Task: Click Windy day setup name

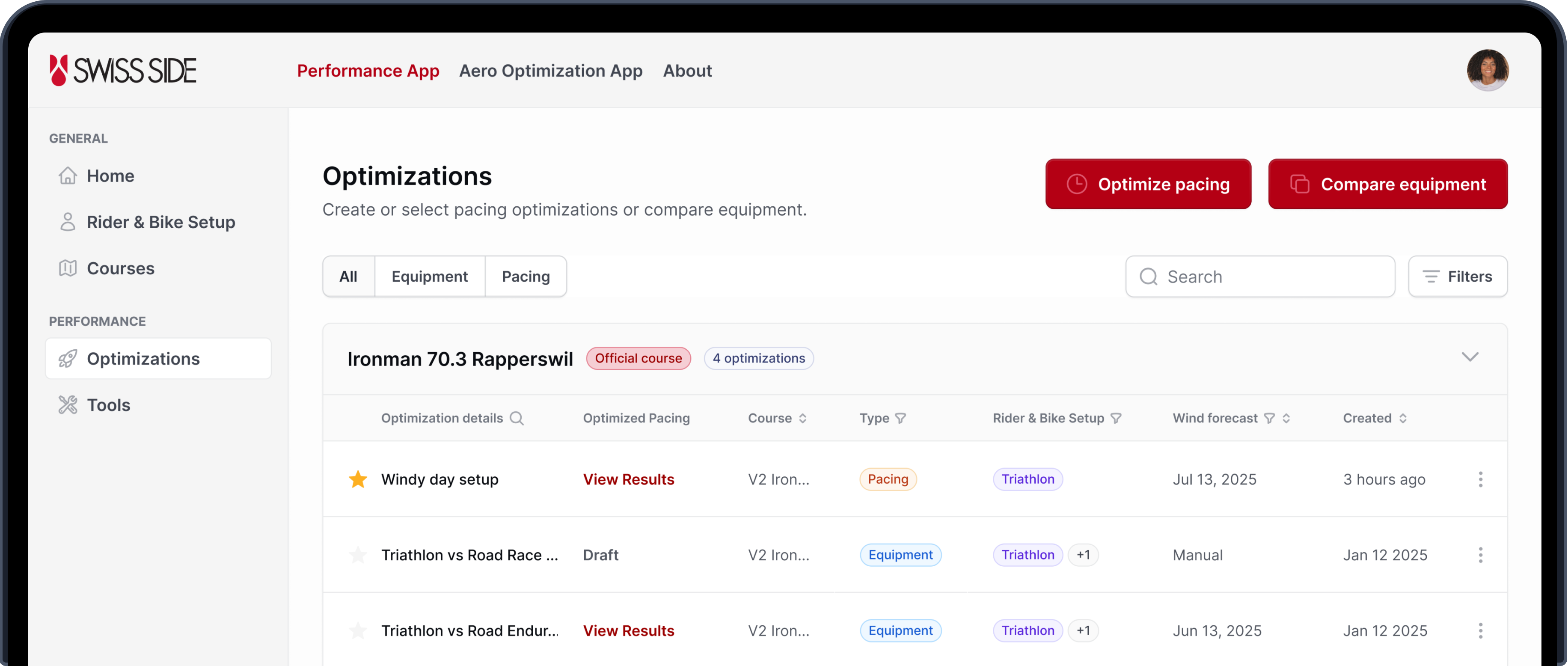Action: tap(440, 479)
